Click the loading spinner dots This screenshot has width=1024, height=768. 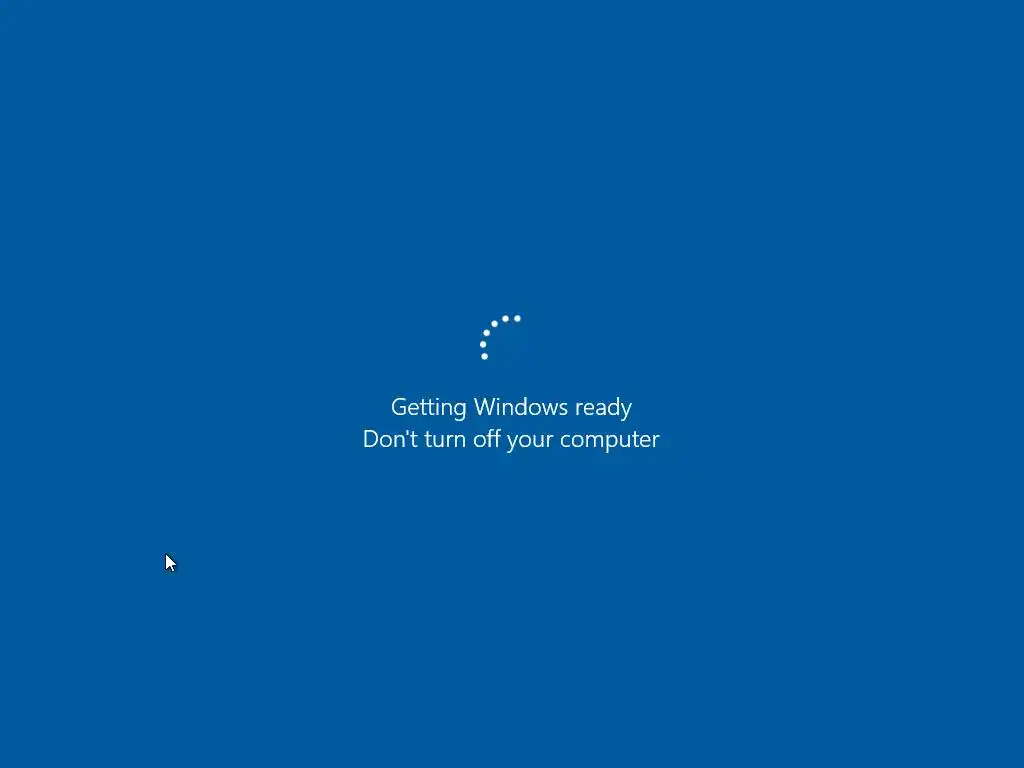pyautogui.click(x=500, y=337)
